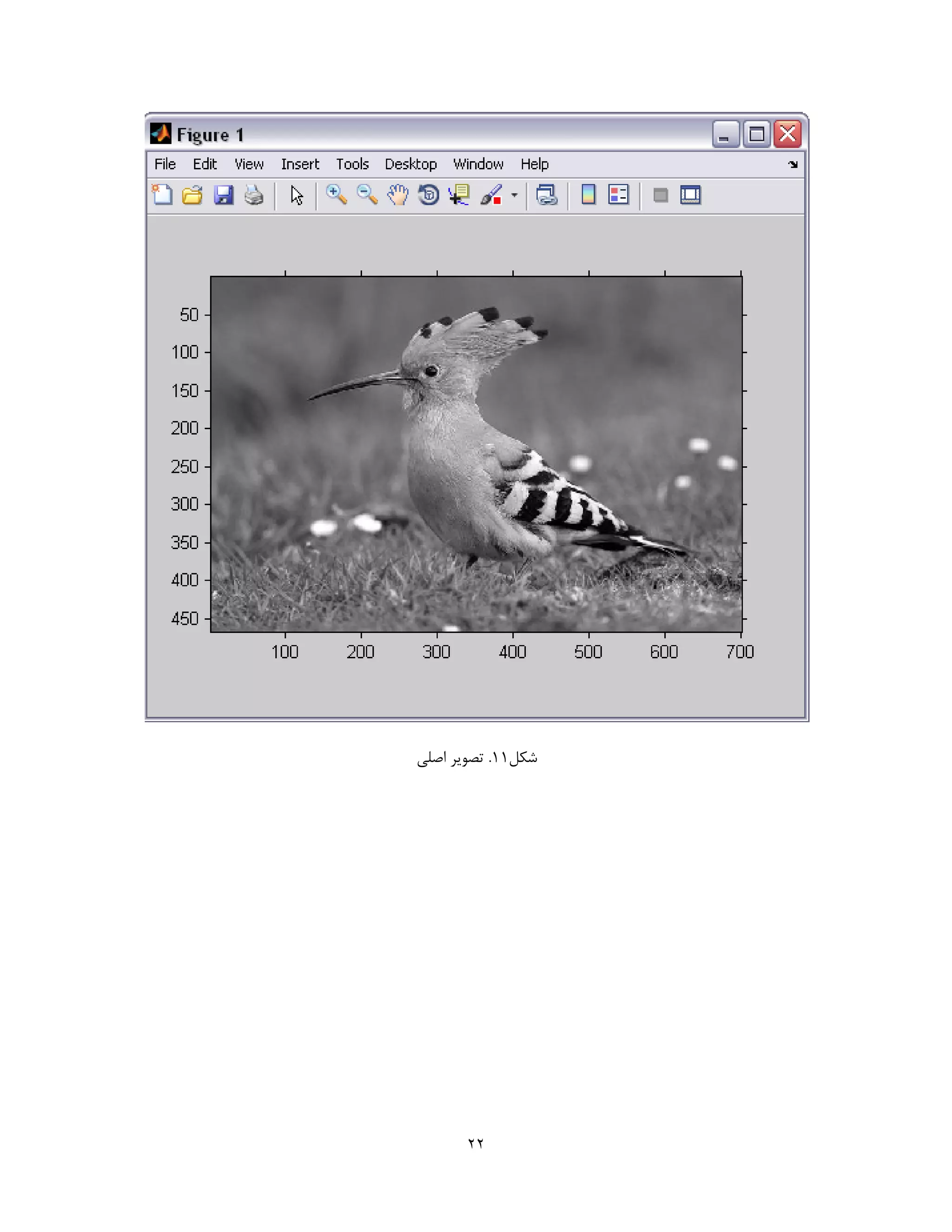Image resolution: width=952 pixels, height=1232 pixels.
Task: Toggle the Data Cursor tool
Action: click(x=459, y=195)
